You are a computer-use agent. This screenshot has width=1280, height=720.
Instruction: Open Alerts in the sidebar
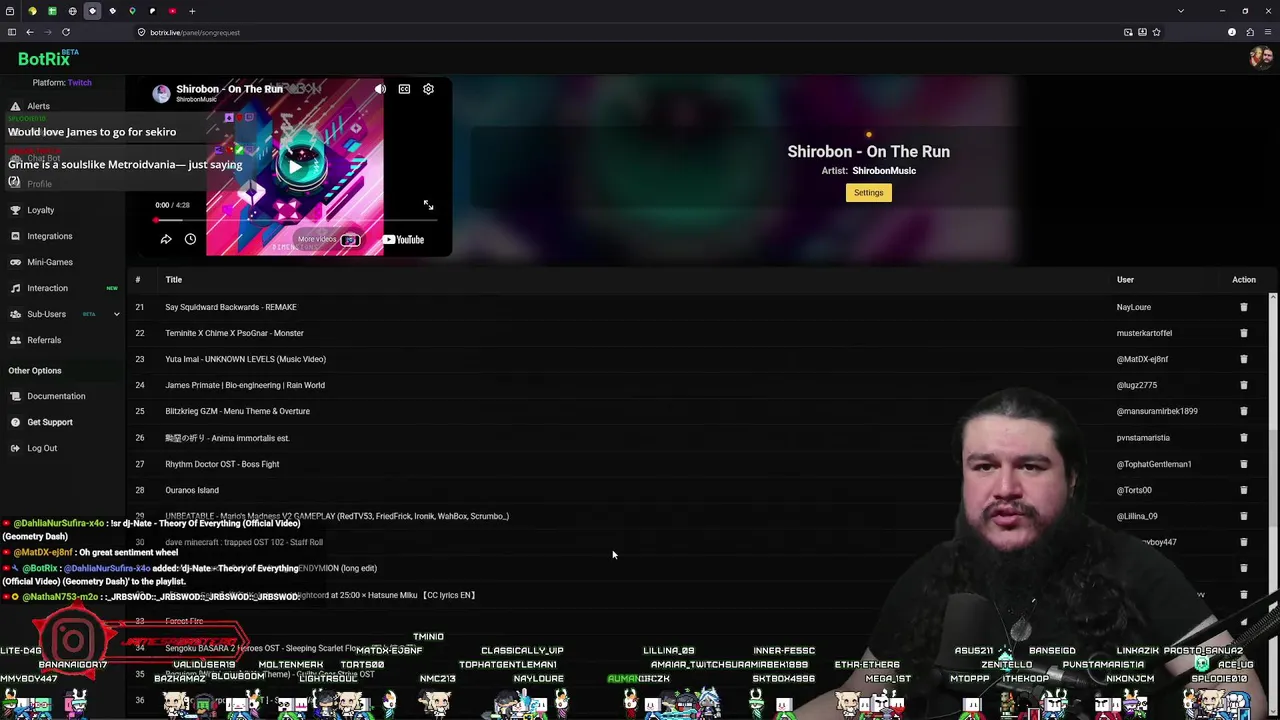[38, 106]
